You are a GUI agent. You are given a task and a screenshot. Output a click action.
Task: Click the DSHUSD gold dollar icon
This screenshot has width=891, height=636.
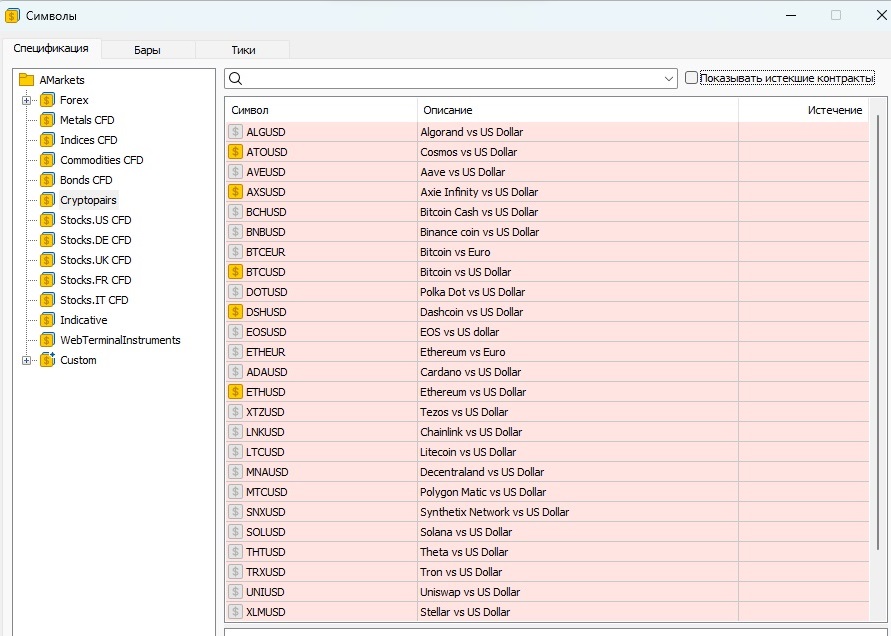[x=235, y=311]
